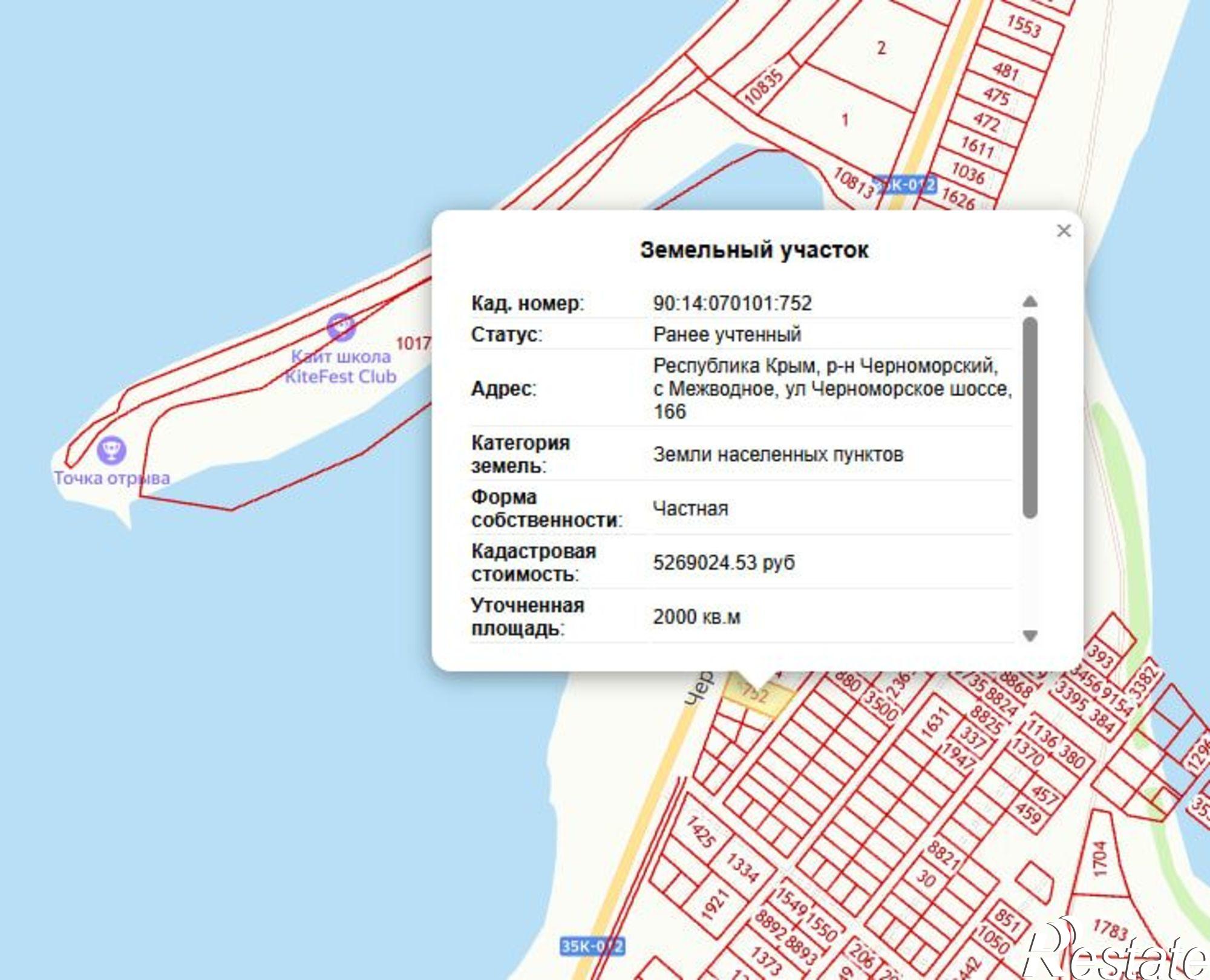Select parcel 1626 on the map
Screen dimensions: 1210x980
pos(959,198)
